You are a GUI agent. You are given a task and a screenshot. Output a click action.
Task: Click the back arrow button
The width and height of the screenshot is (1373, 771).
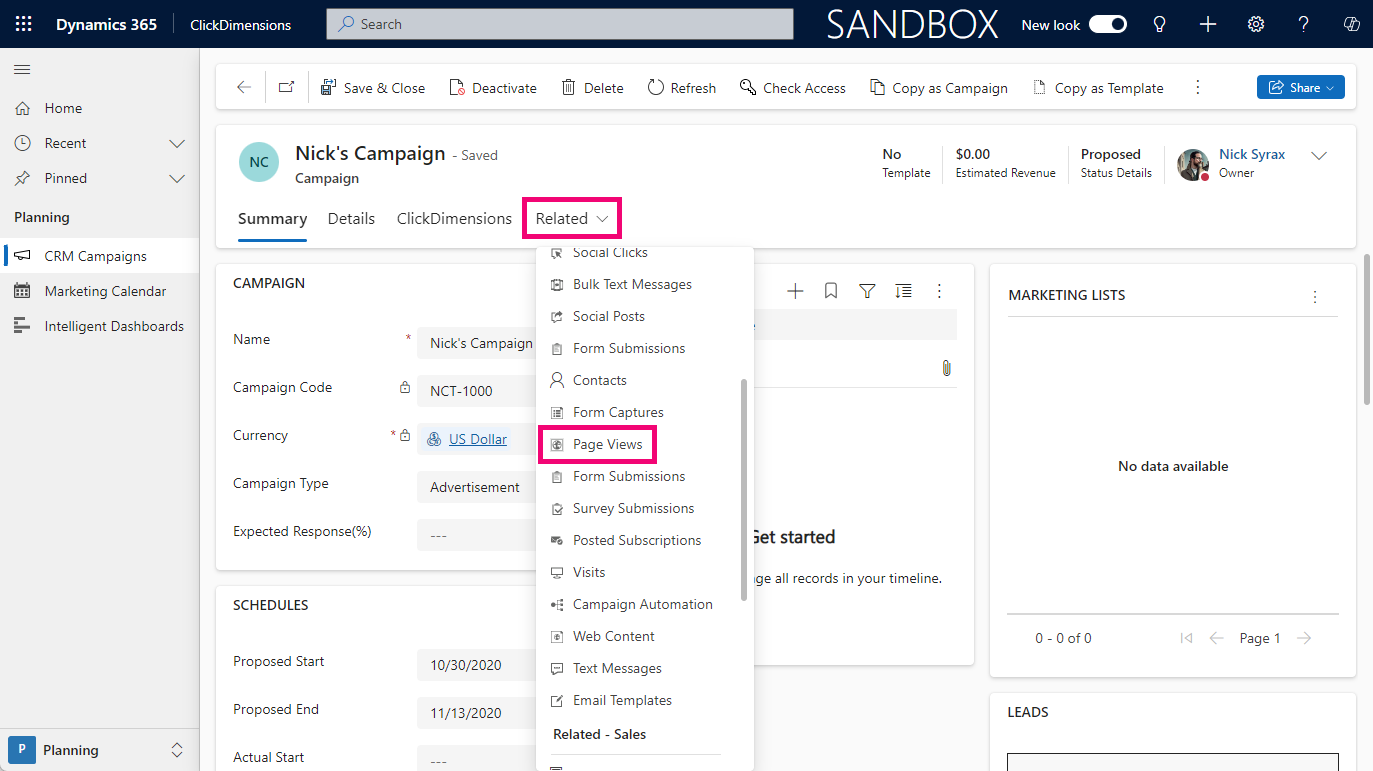pyautogui.click(x=244, y=88)
